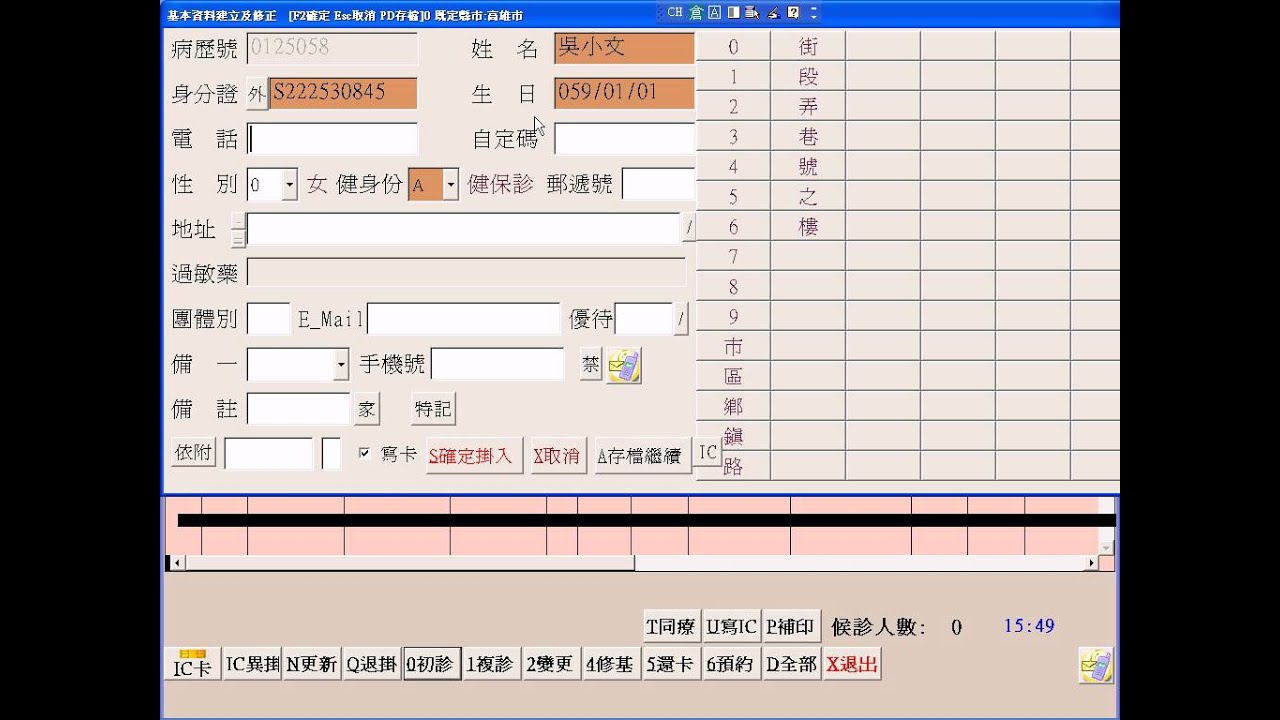Viewport: 1280px width, 720px height.
Task: Click the 地址 stepper control
Action: pos(238,230)
